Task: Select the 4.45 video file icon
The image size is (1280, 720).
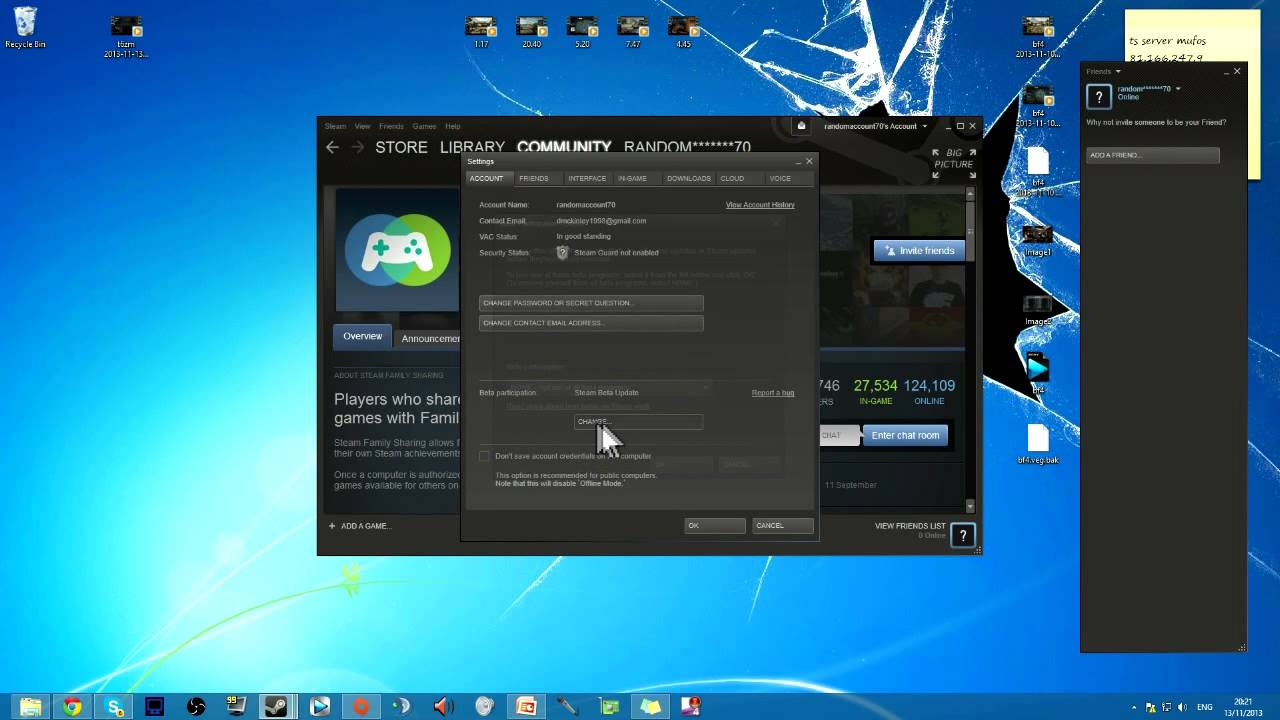Action: coord(683,32)
